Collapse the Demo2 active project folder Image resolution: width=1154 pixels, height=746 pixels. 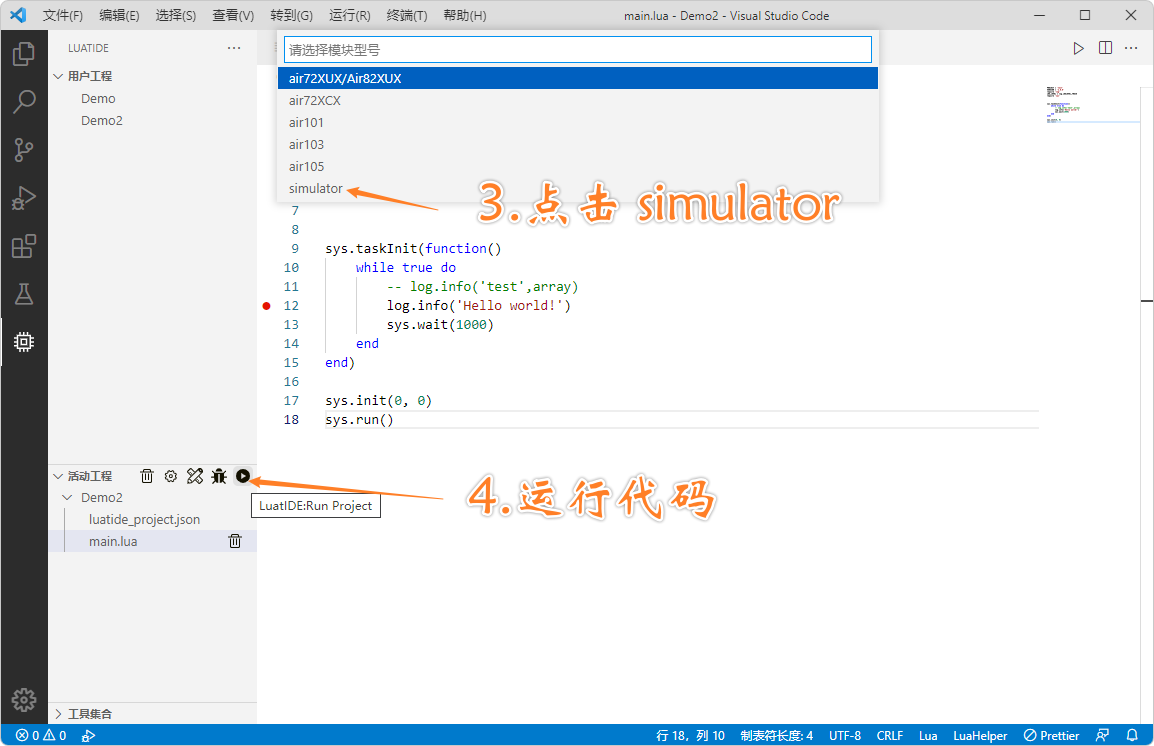(x=68, y=497)
